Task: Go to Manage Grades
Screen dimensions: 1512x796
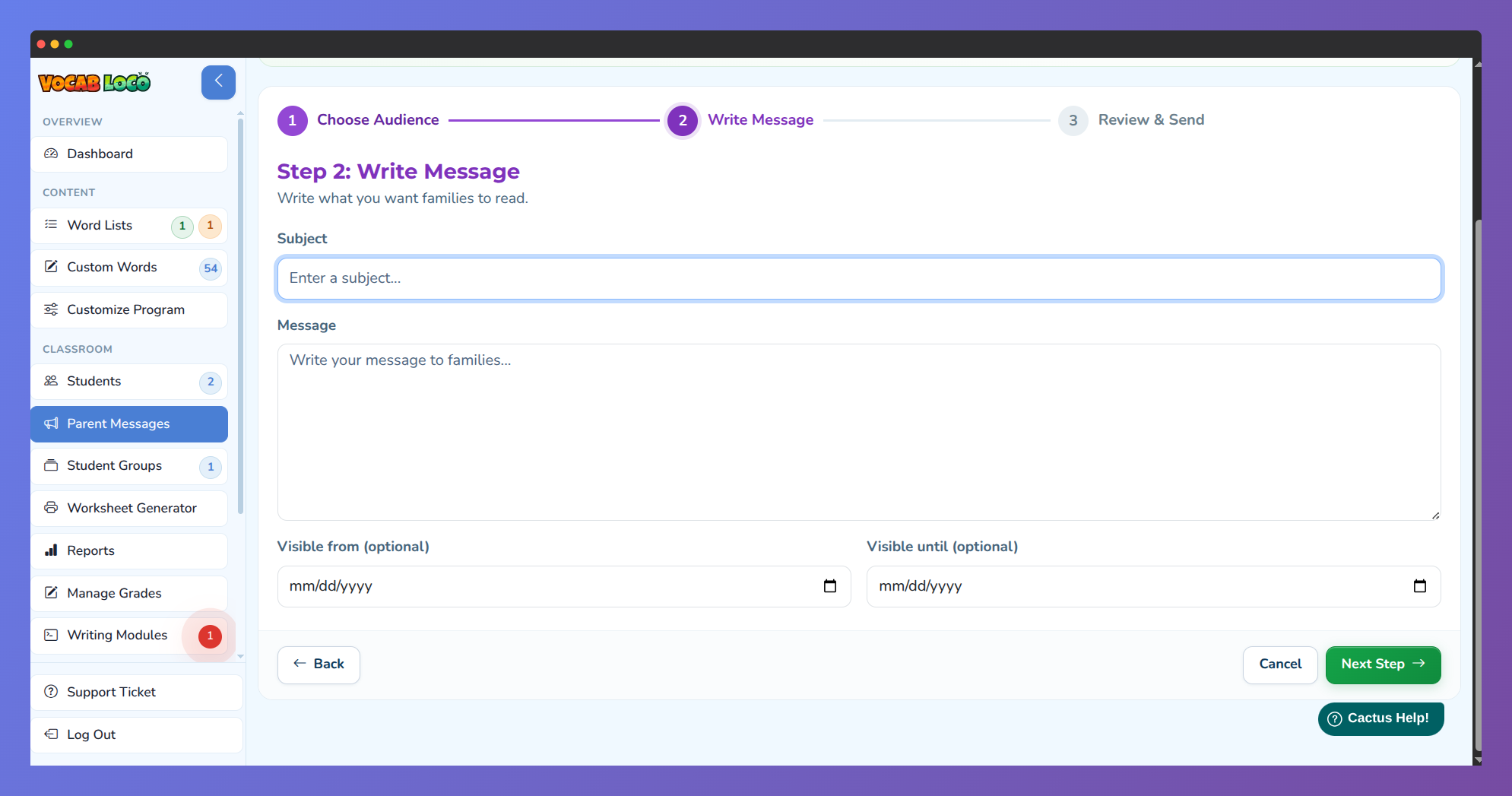Action: [x=129, y=593]
